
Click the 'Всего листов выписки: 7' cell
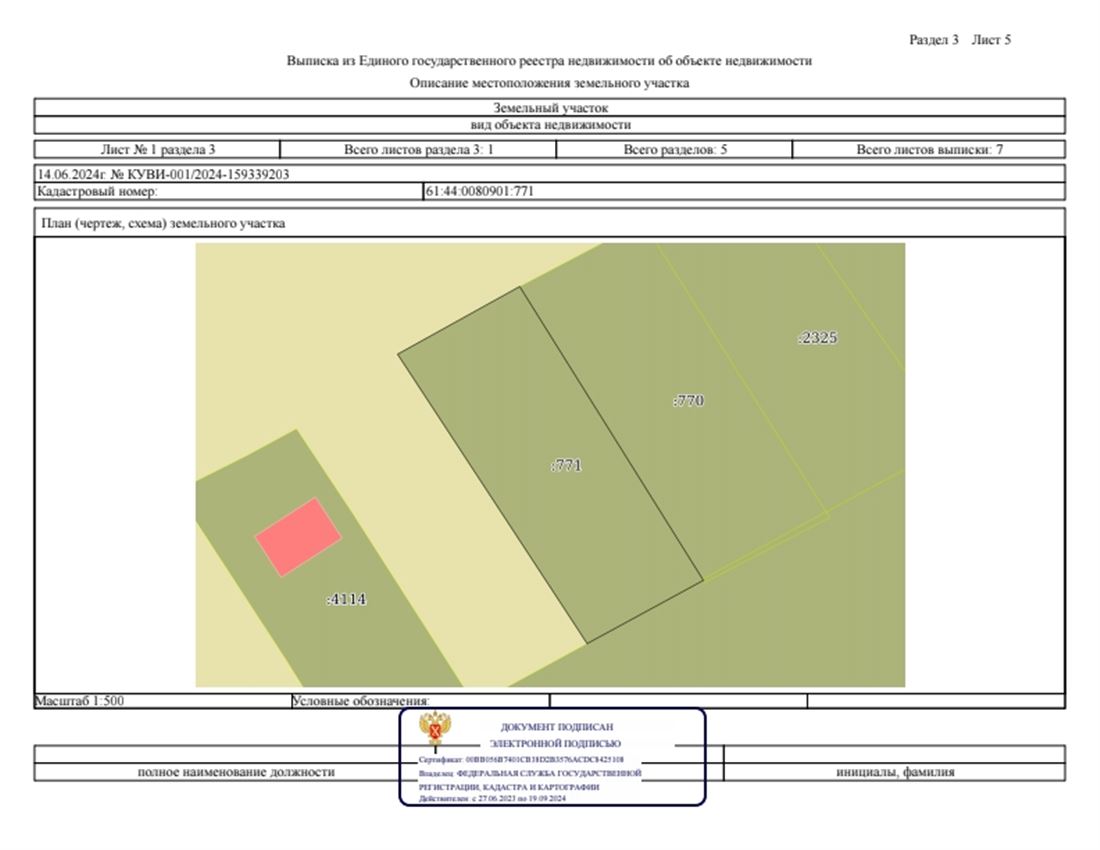(929, 150)
